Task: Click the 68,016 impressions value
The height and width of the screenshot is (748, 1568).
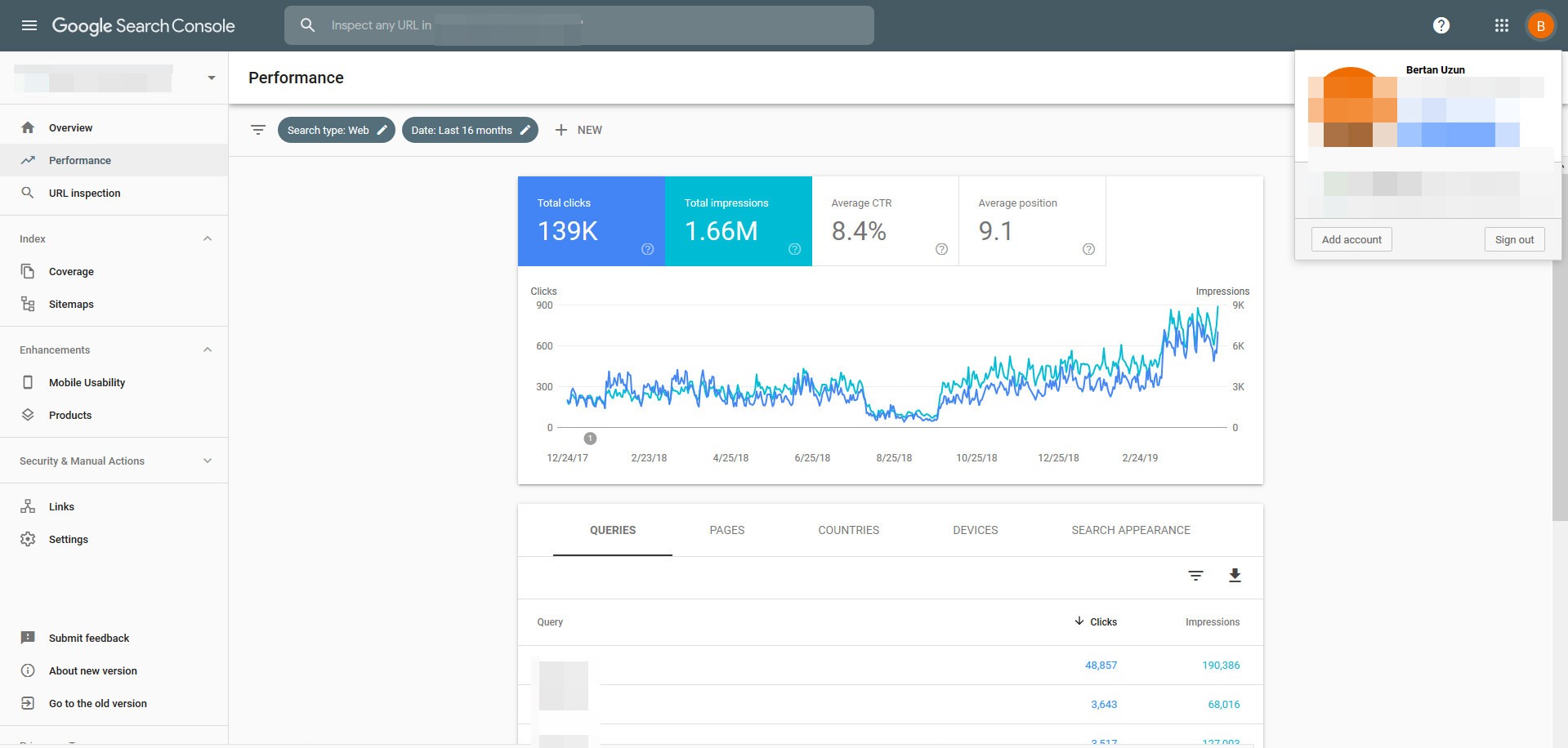Action: click(1224, 705)
